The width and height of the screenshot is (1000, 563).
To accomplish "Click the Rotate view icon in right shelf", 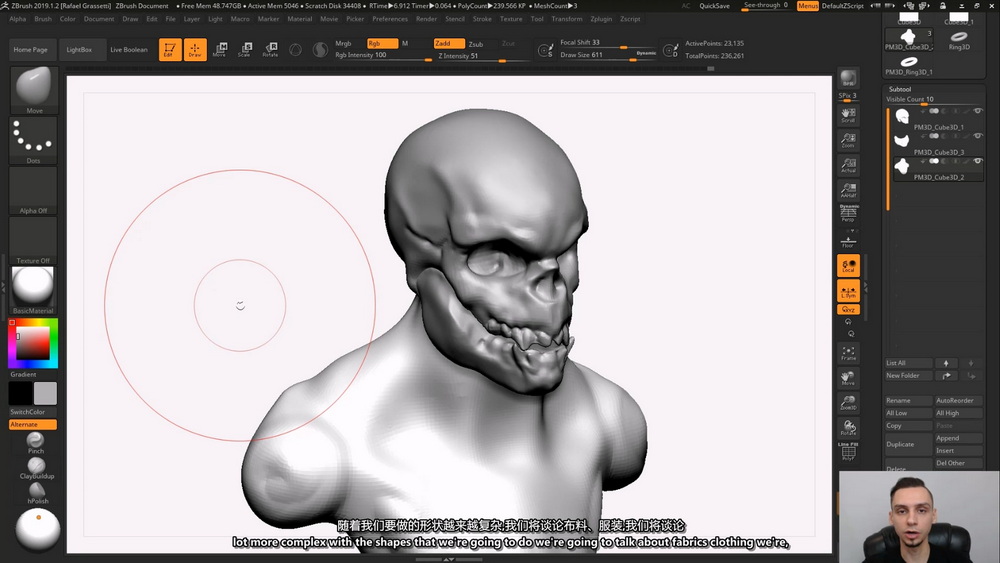I will click(x=848, y=428).
